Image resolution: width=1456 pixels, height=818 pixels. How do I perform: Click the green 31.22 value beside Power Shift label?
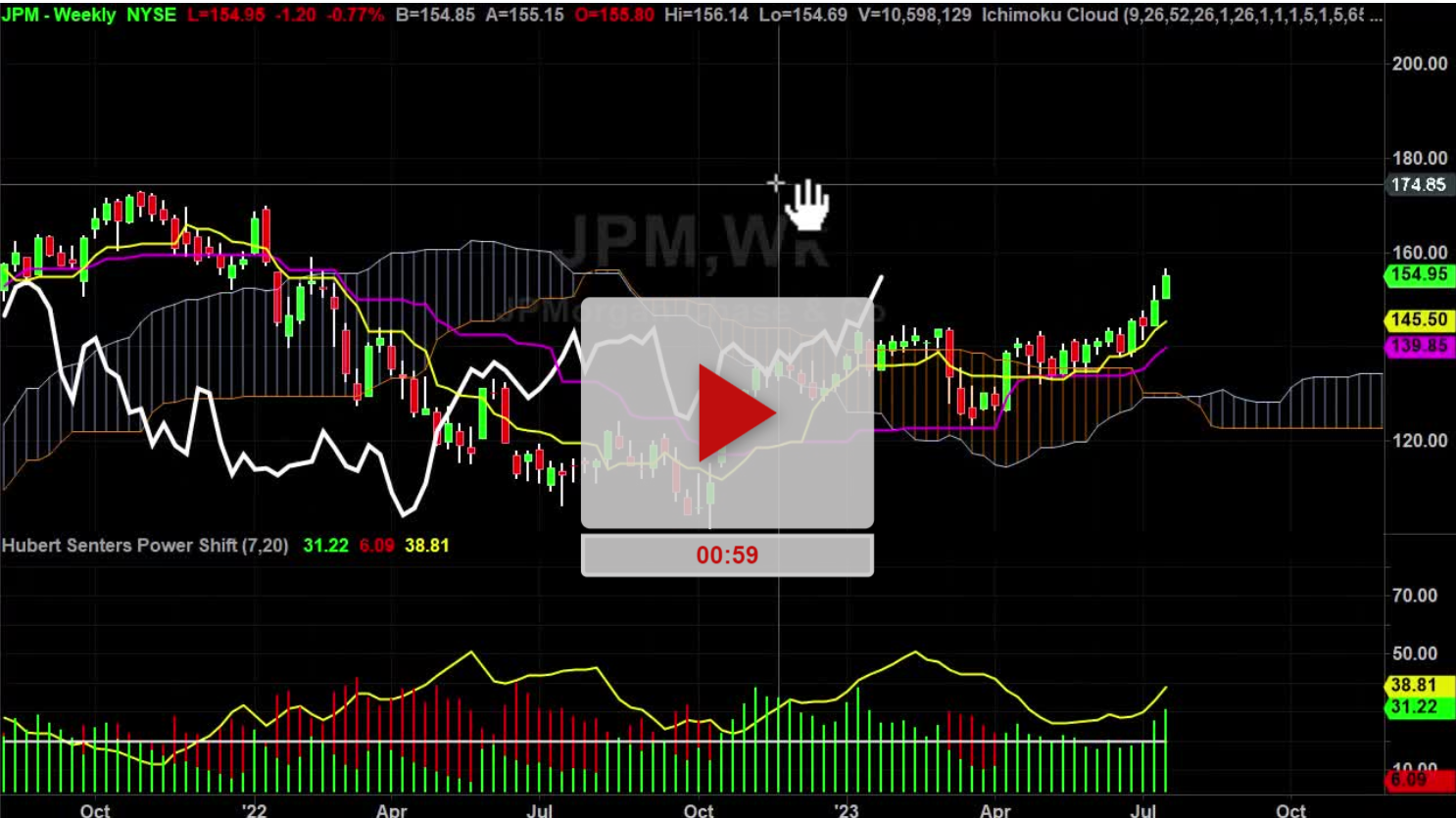pyautogui.click(x=325, y=546)
